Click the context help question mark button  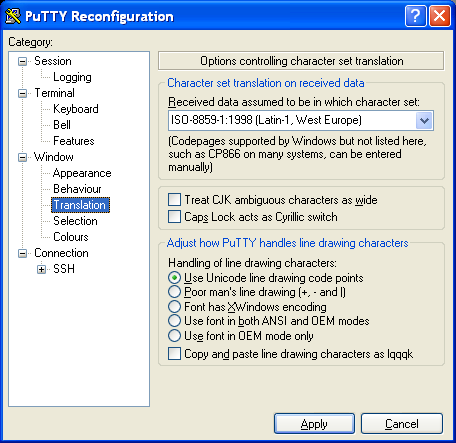pyautogui.click(x=415, y=16)
